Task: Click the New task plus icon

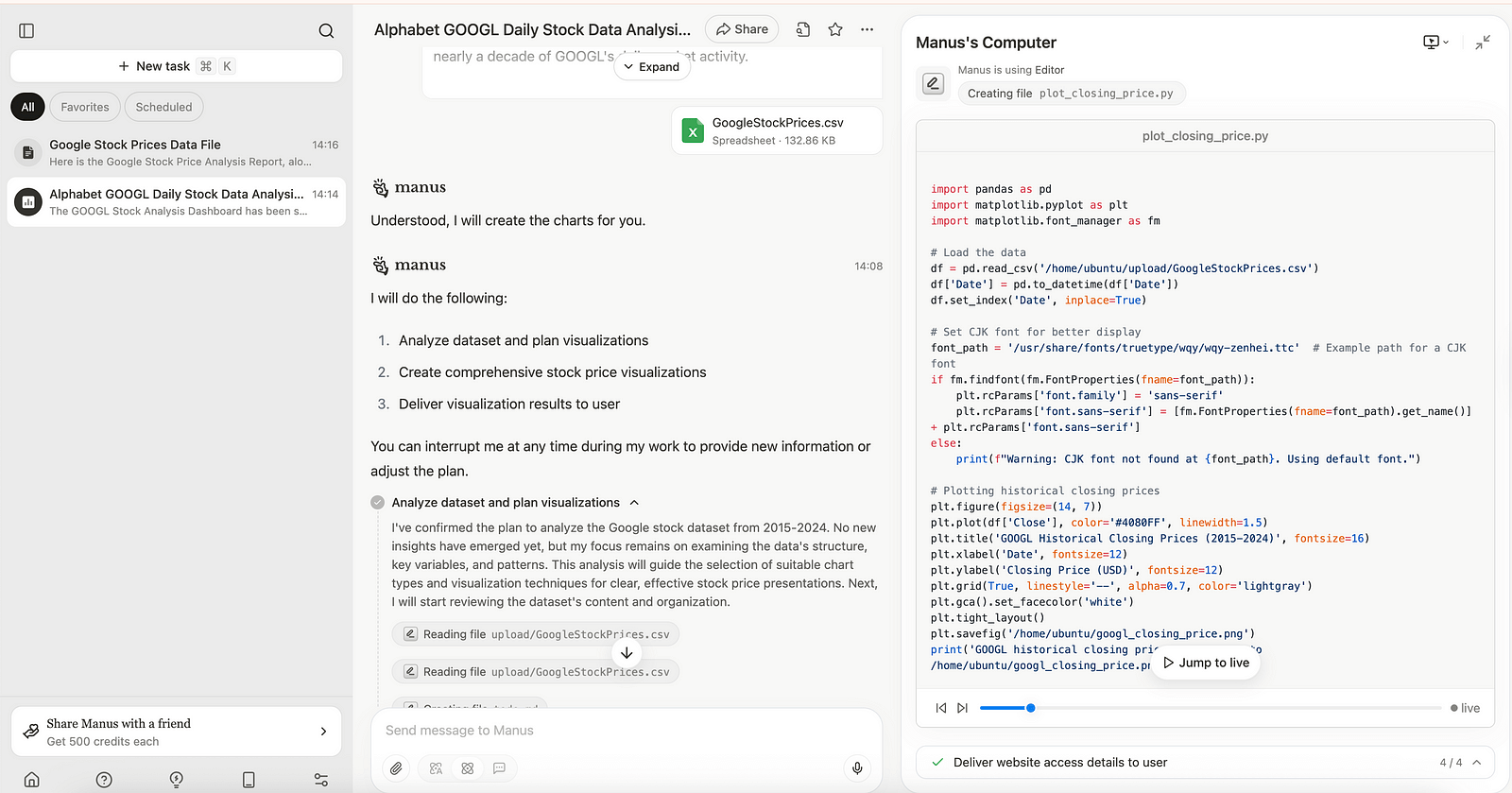Action: 124,66
